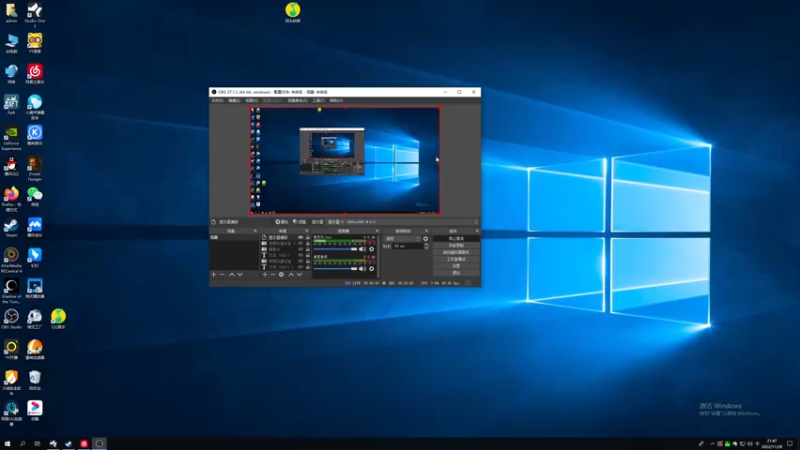The image size is (800, 450).
Task: Remove selected source with minus icon
Action: (273, 274)
